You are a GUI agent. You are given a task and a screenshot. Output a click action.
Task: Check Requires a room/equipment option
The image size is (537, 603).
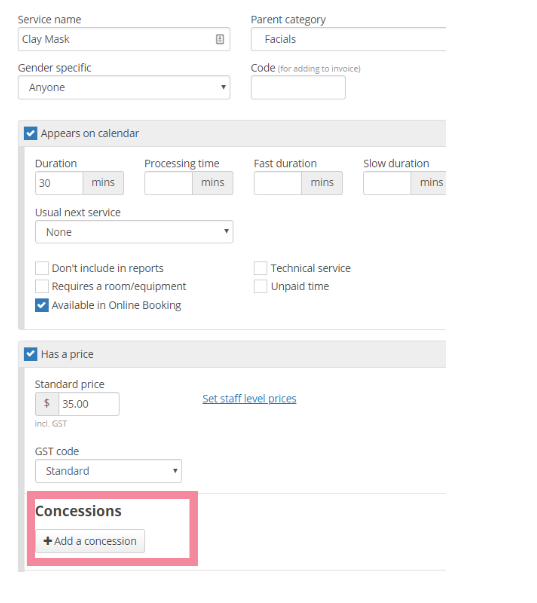(x=42, y=287)
